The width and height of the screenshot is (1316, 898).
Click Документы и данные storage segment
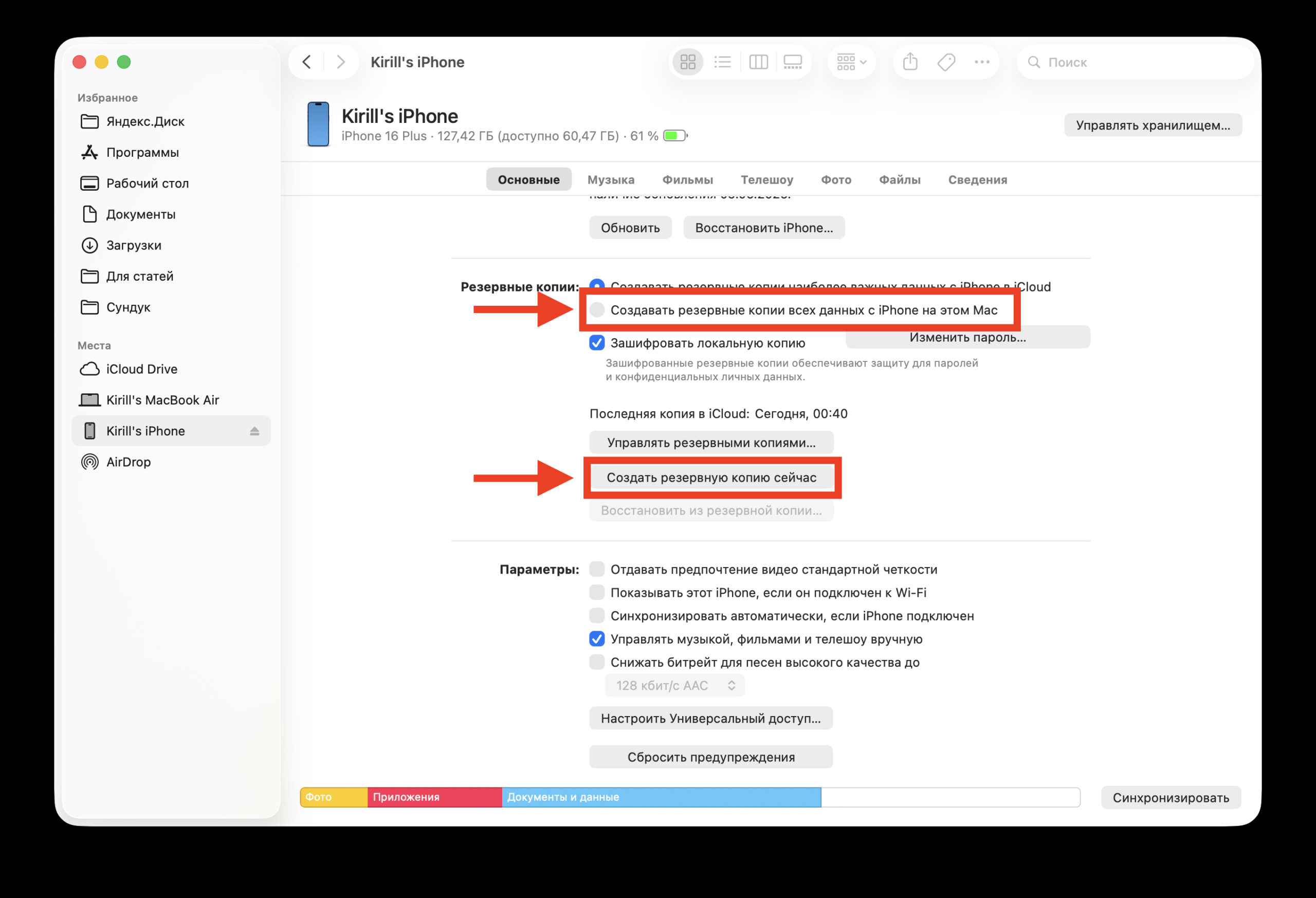click(662, 797)
